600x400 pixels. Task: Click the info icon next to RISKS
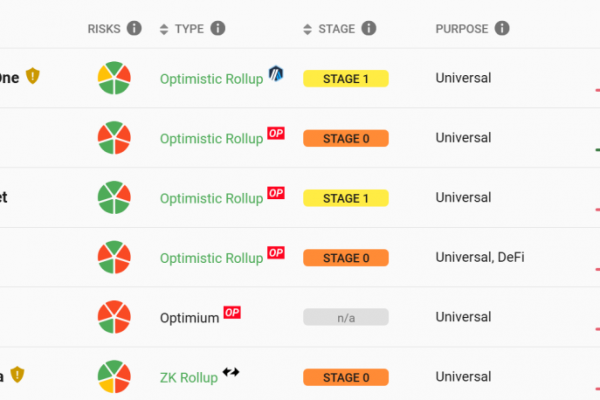point(134,28)
